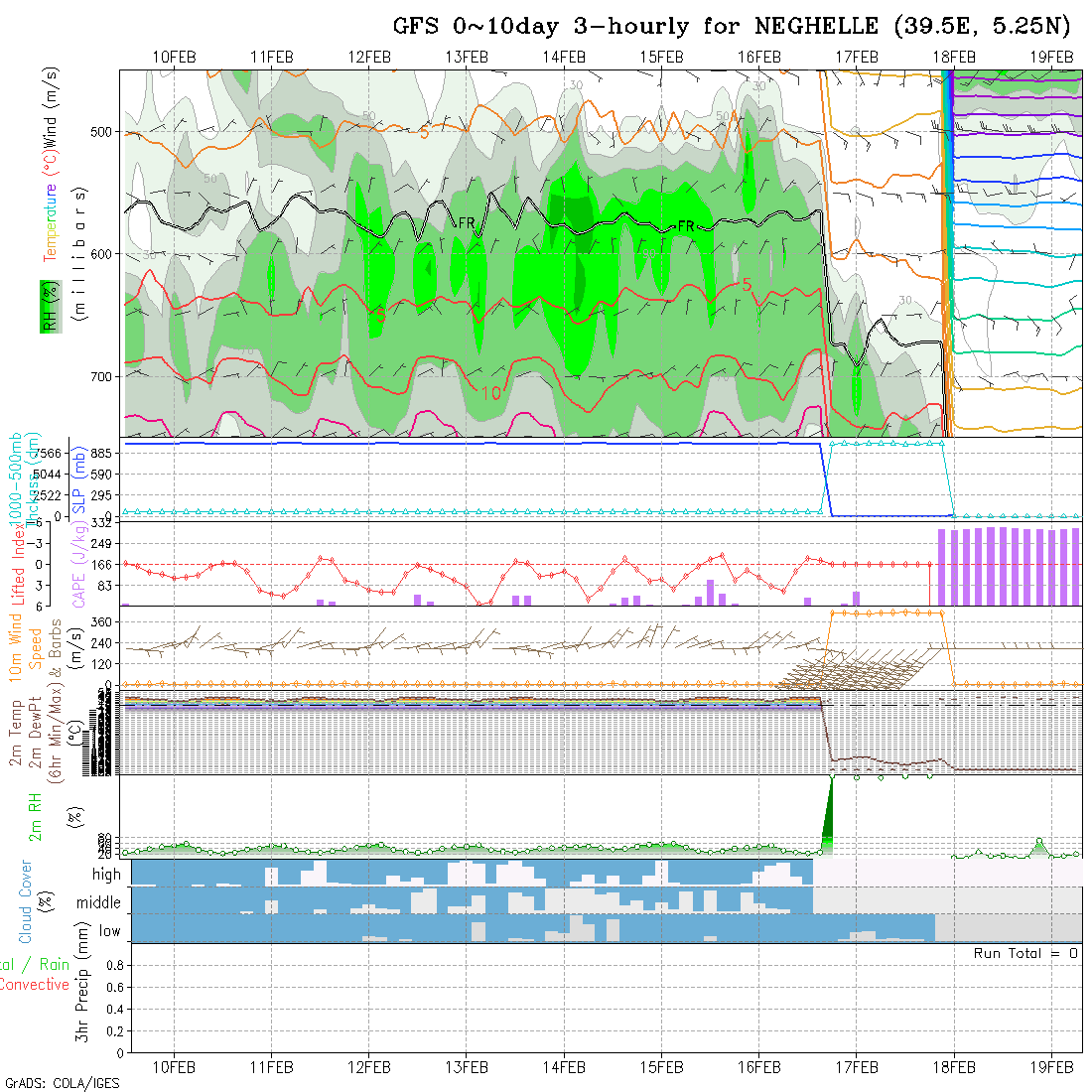Screen dimensions: 1092x1092
Task: Click the 295 SLP axis value
Action: (x=101, y=495)
